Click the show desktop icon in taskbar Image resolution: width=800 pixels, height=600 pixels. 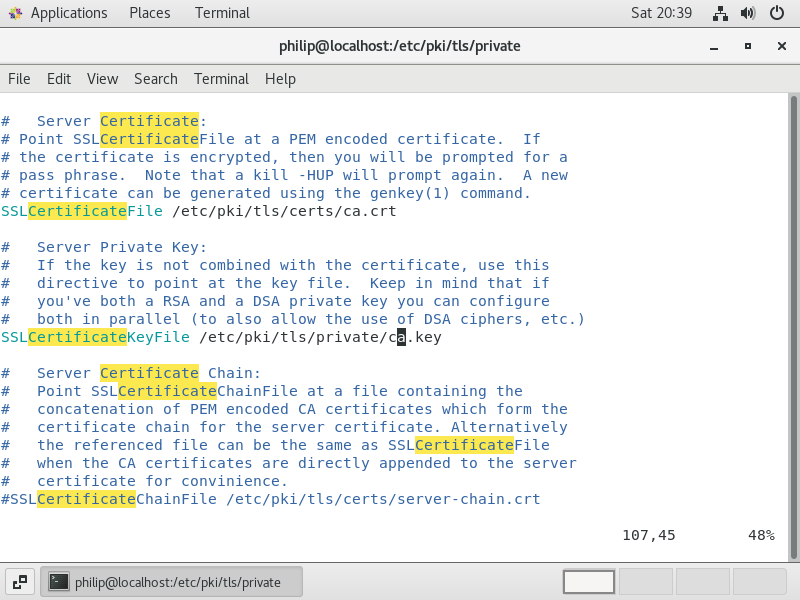click(x=20, y=582)
